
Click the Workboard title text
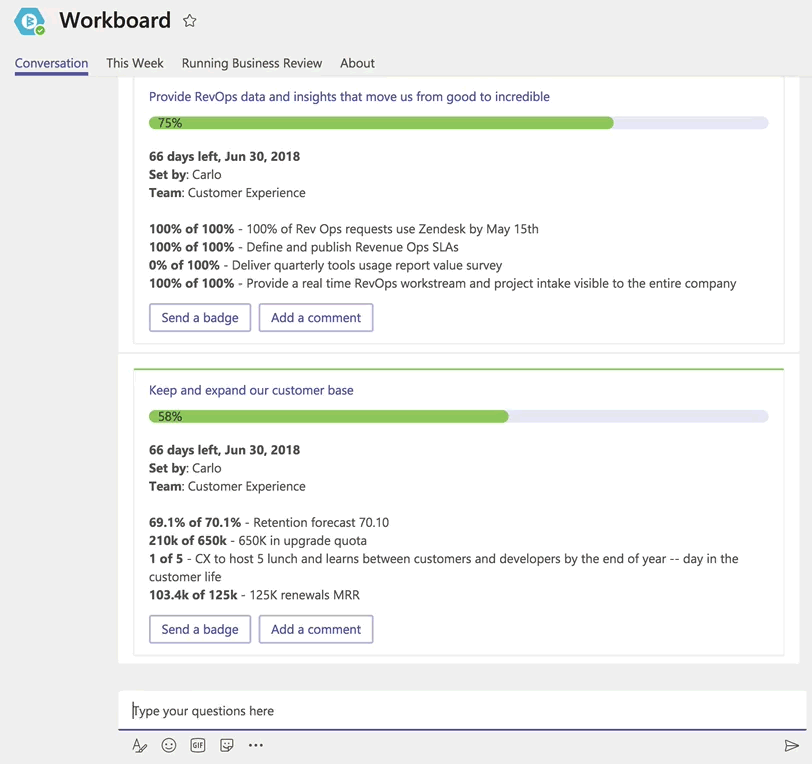[x=115, y=20]
